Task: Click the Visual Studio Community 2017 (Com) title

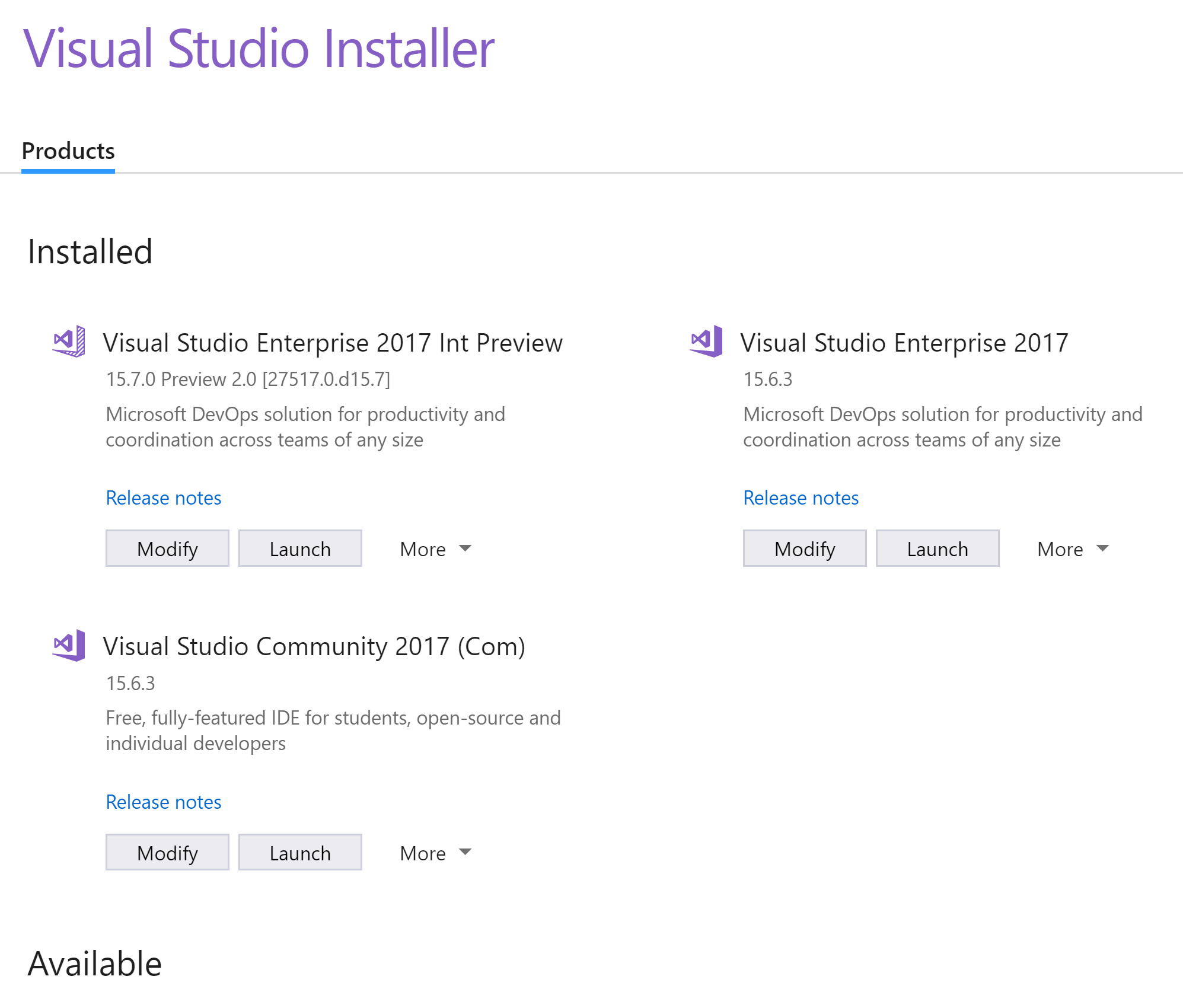Action: 314,646
